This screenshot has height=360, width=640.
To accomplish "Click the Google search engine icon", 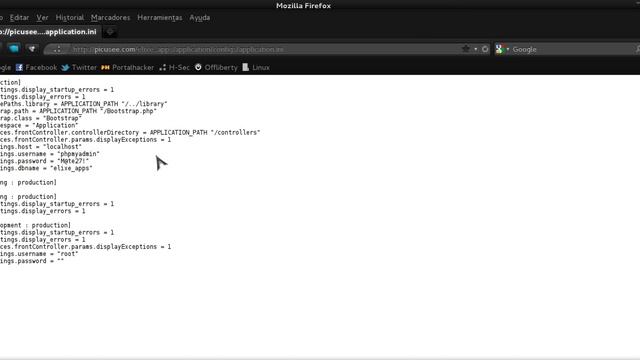I will click(499, 49).
